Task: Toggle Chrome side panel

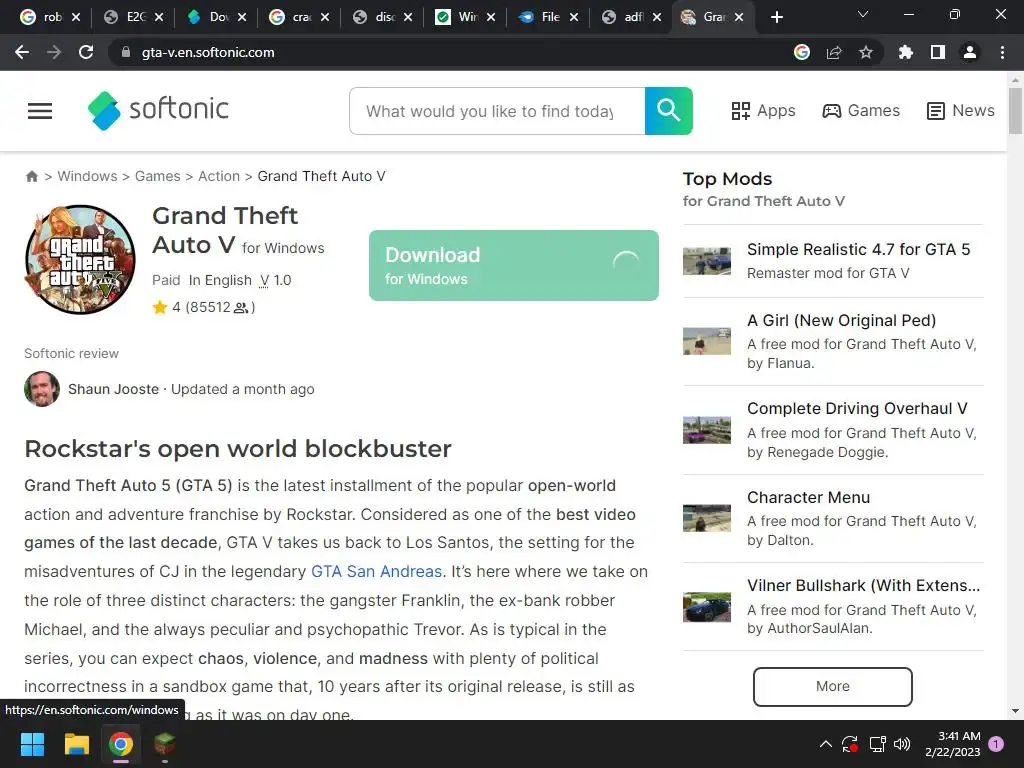Action: pyautogui.click(x=938, y=52)
